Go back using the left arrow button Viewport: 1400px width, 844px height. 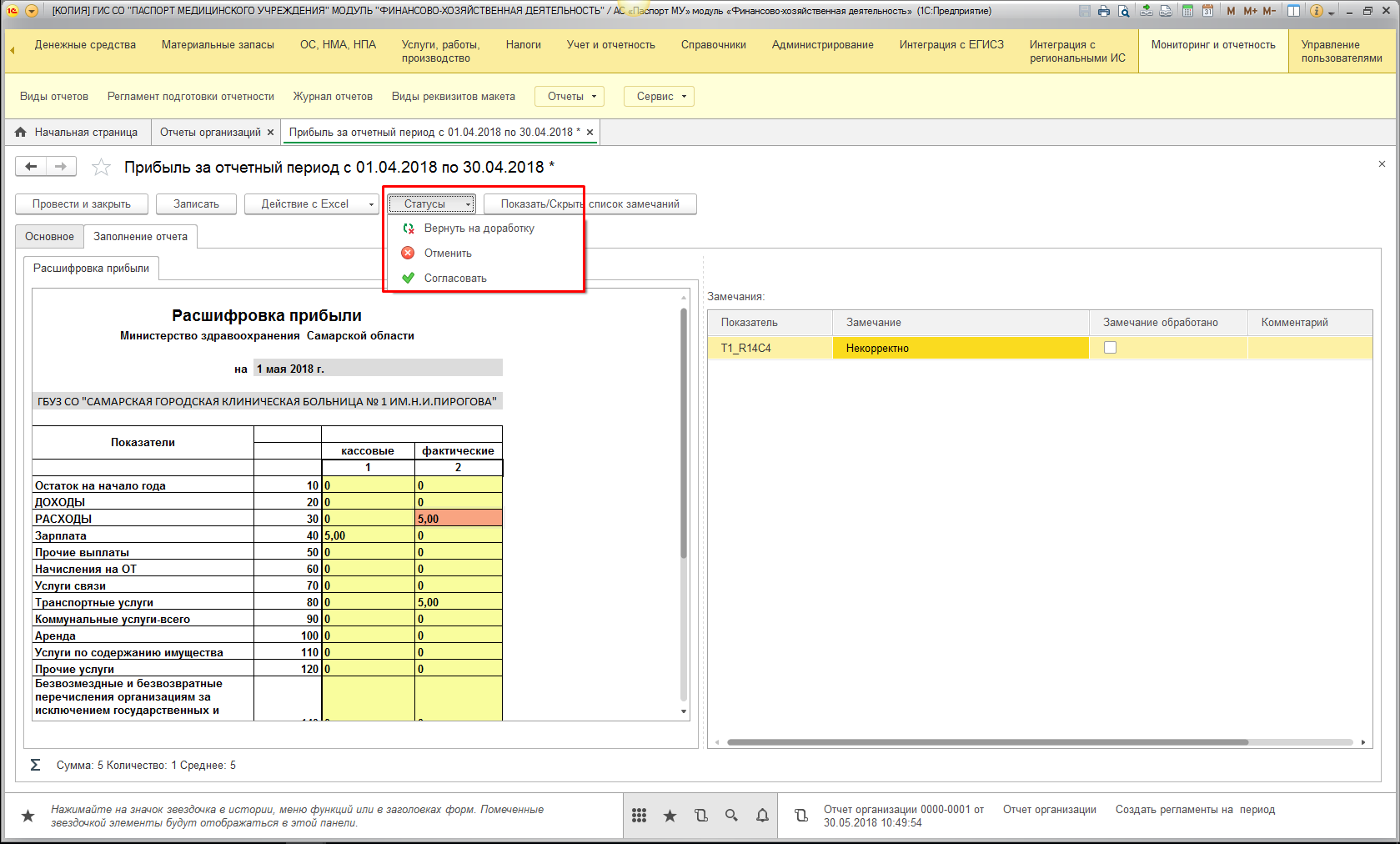point(31,167)
